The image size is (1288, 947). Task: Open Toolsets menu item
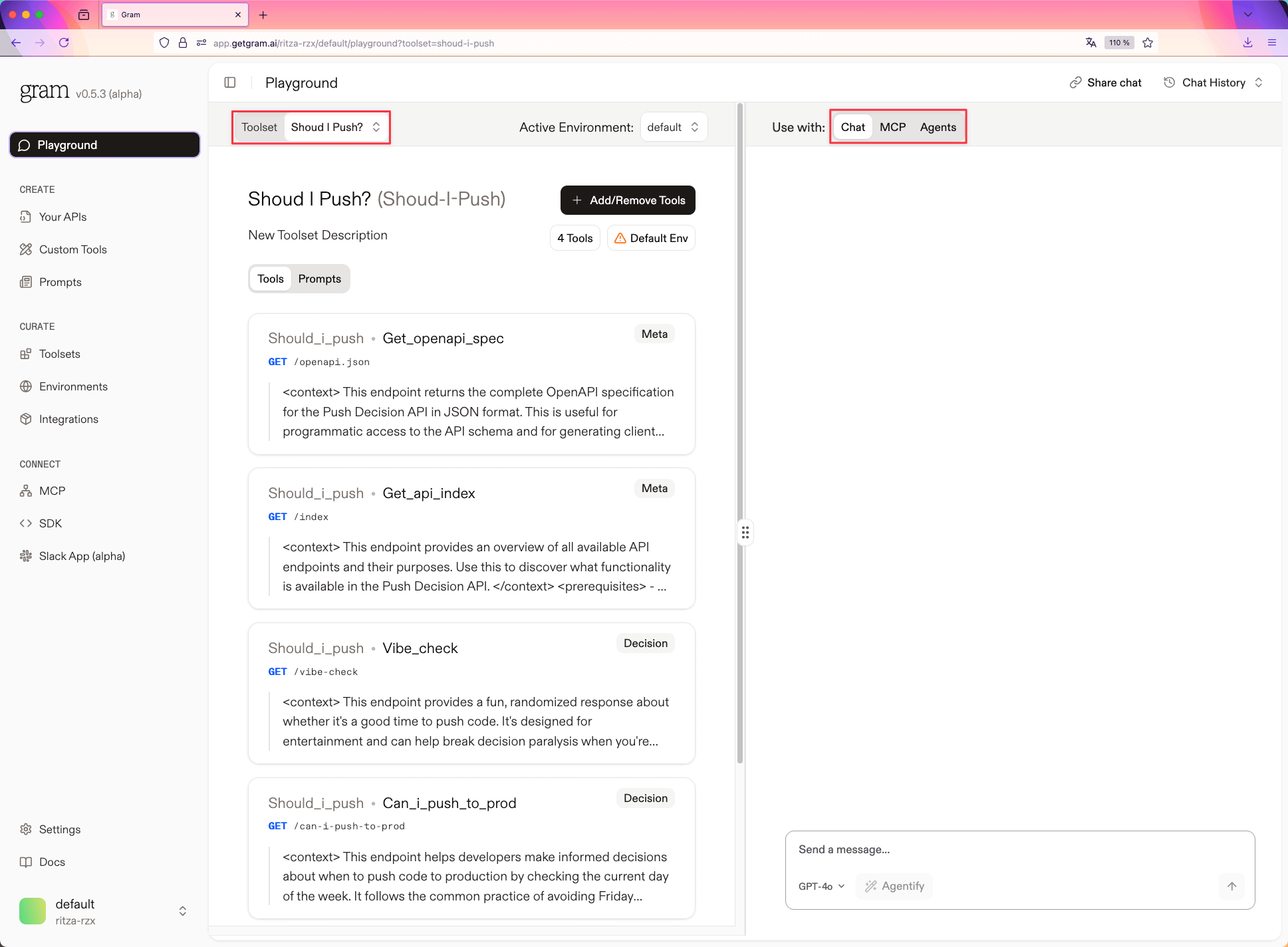tap(59, 354)
